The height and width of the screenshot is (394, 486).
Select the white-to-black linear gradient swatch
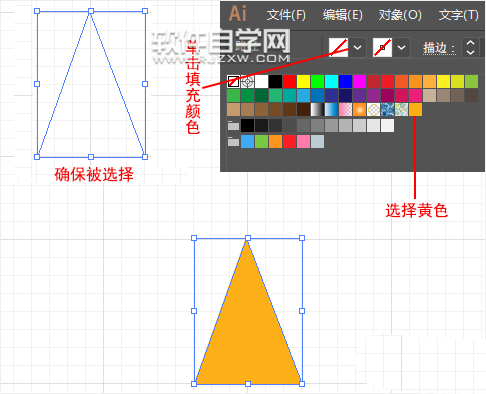coord(317,109)
